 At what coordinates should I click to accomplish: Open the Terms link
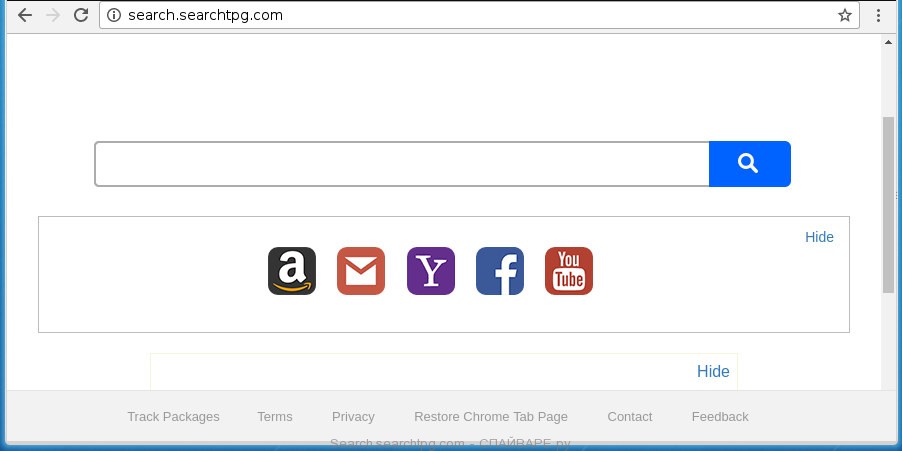point(274,416)
